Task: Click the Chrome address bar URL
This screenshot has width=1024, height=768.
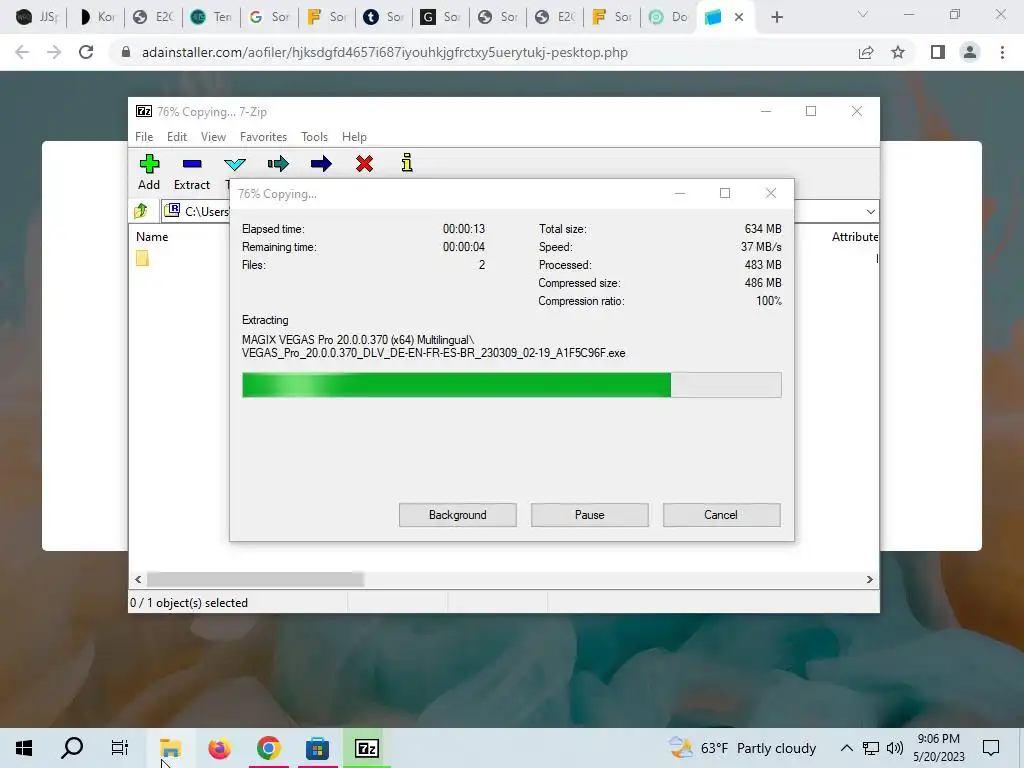Action: point(385,52)
